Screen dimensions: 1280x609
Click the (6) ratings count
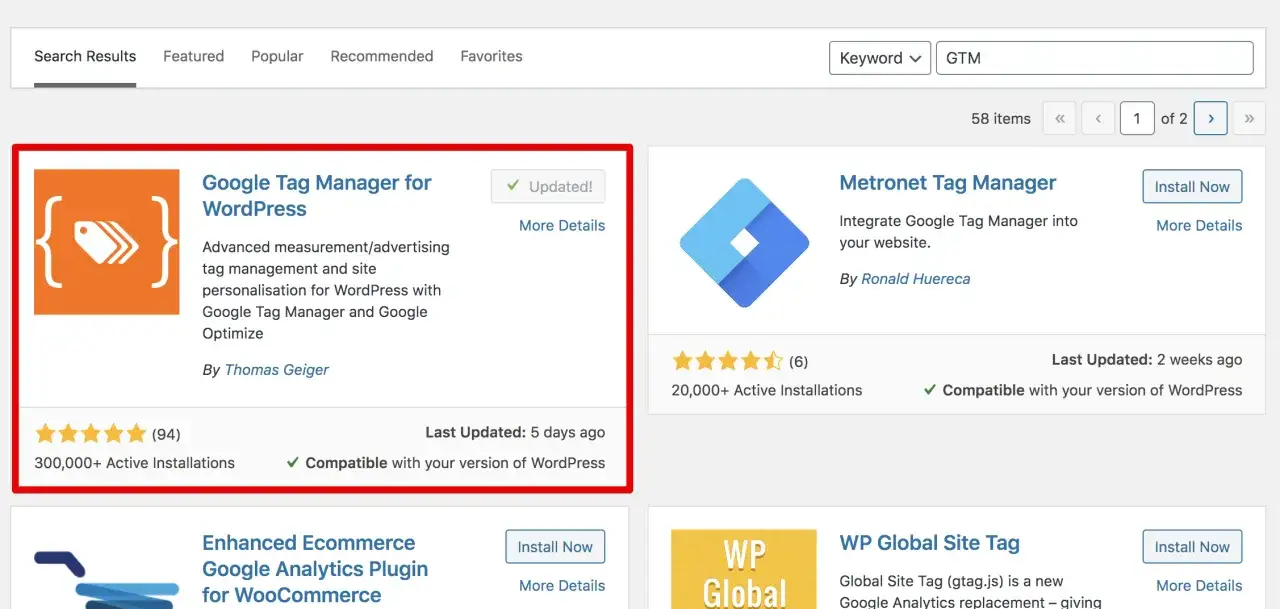pyautogui.click(x=799, y=361)
